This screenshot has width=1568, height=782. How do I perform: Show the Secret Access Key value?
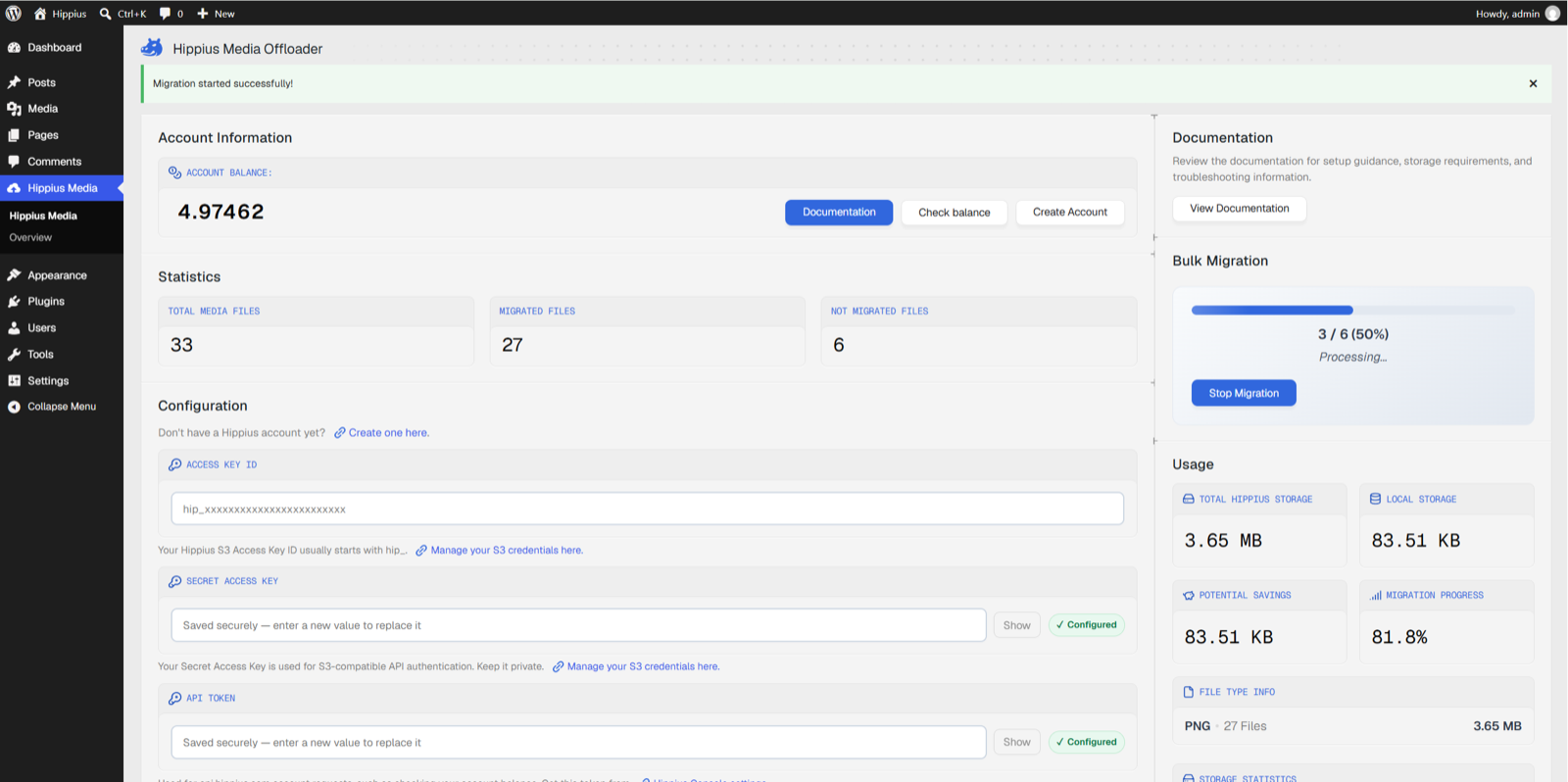point(1017,625)
